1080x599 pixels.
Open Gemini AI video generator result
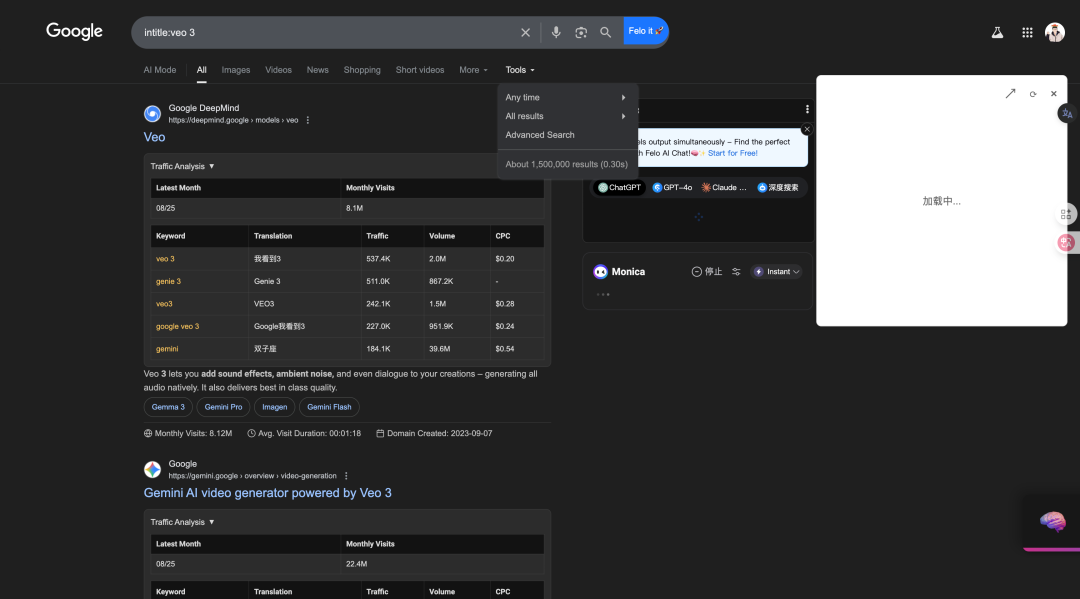(267, 493)
